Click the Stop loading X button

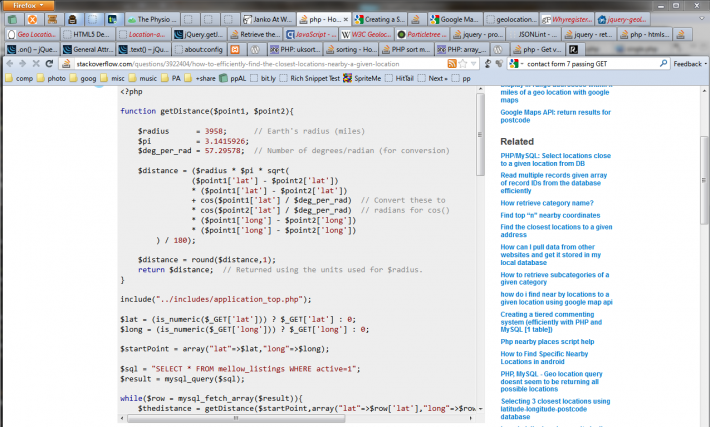tap(36, 64)
